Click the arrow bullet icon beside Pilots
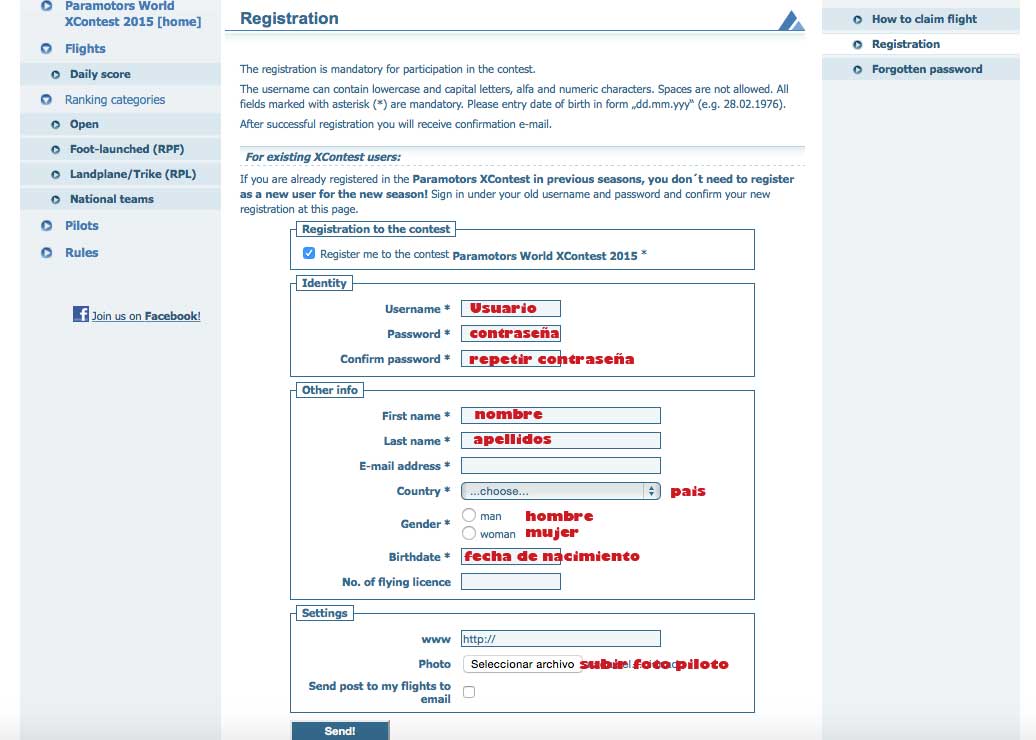Screen dimensions: 1036x740 pyautogui.click(x=46, y=226)
